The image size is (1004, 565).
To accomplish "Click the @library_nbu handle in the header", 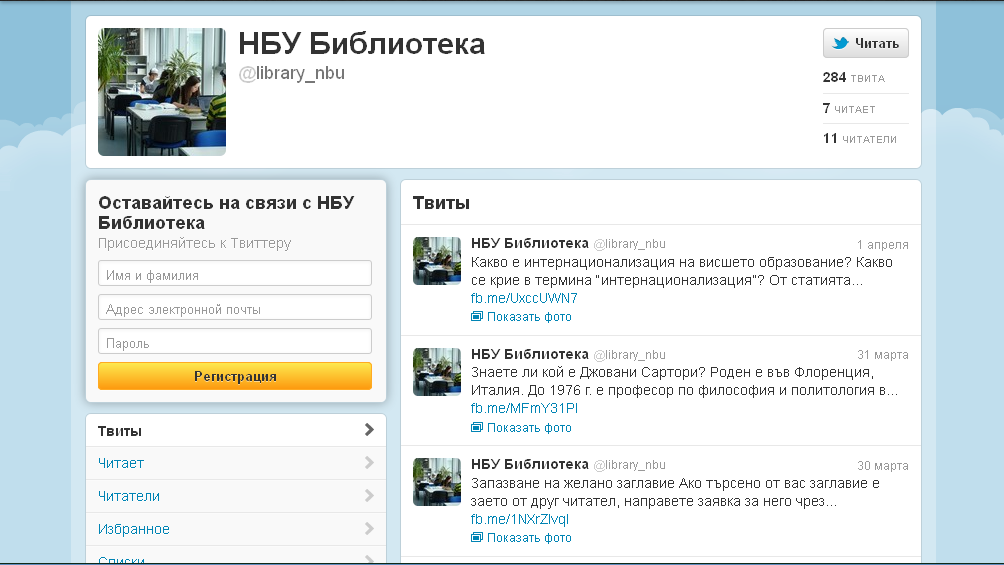I will (x=291, y=73).
